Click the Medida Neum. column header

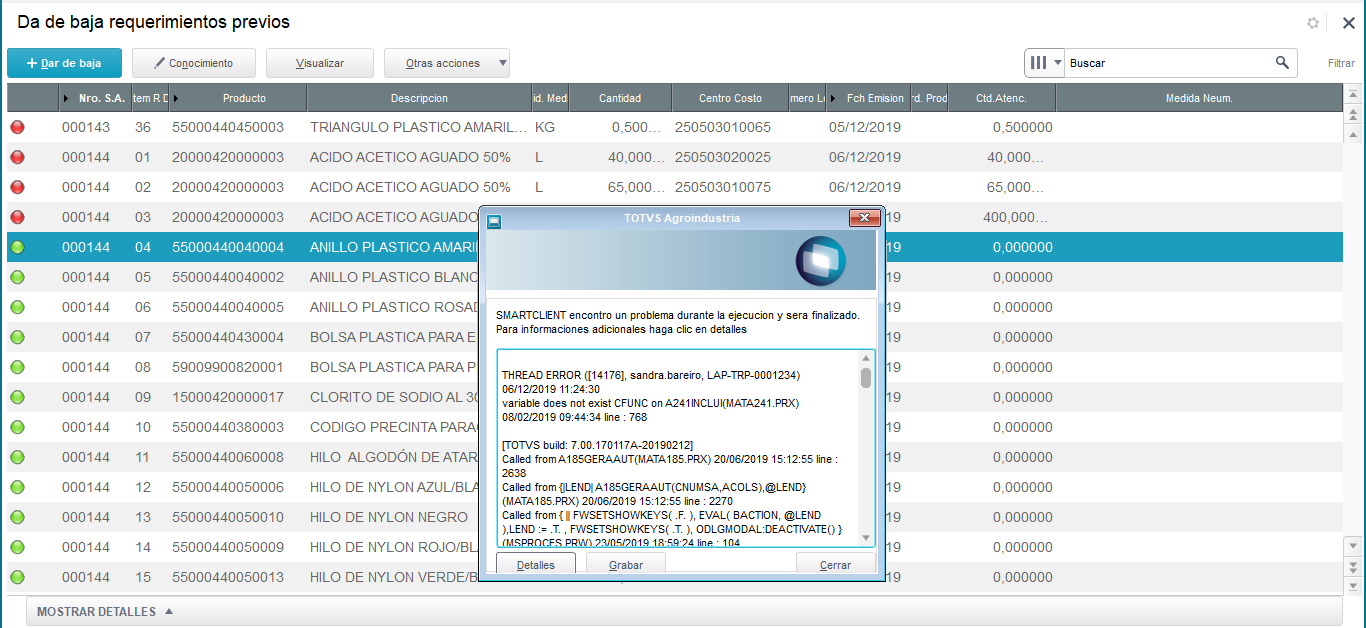(x=1198, y=98)
